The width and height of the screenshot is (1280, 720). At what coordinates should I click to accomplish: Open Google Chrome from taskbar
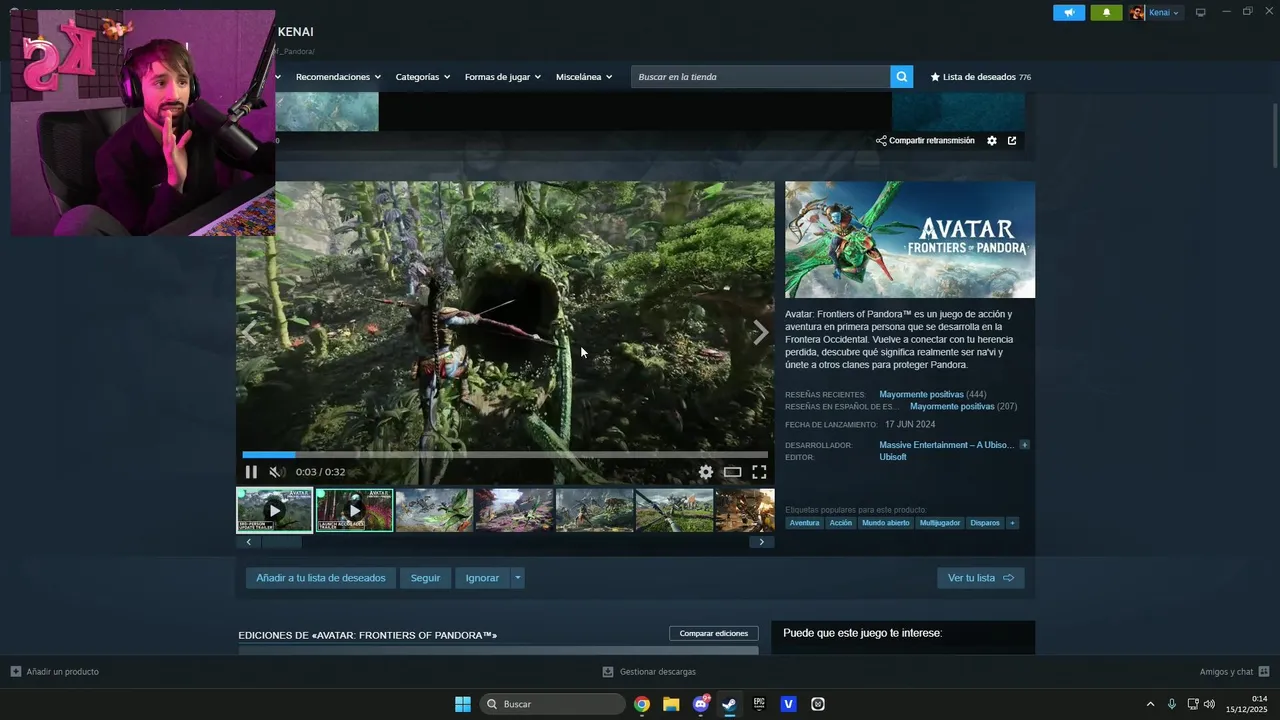coord(642,704)
